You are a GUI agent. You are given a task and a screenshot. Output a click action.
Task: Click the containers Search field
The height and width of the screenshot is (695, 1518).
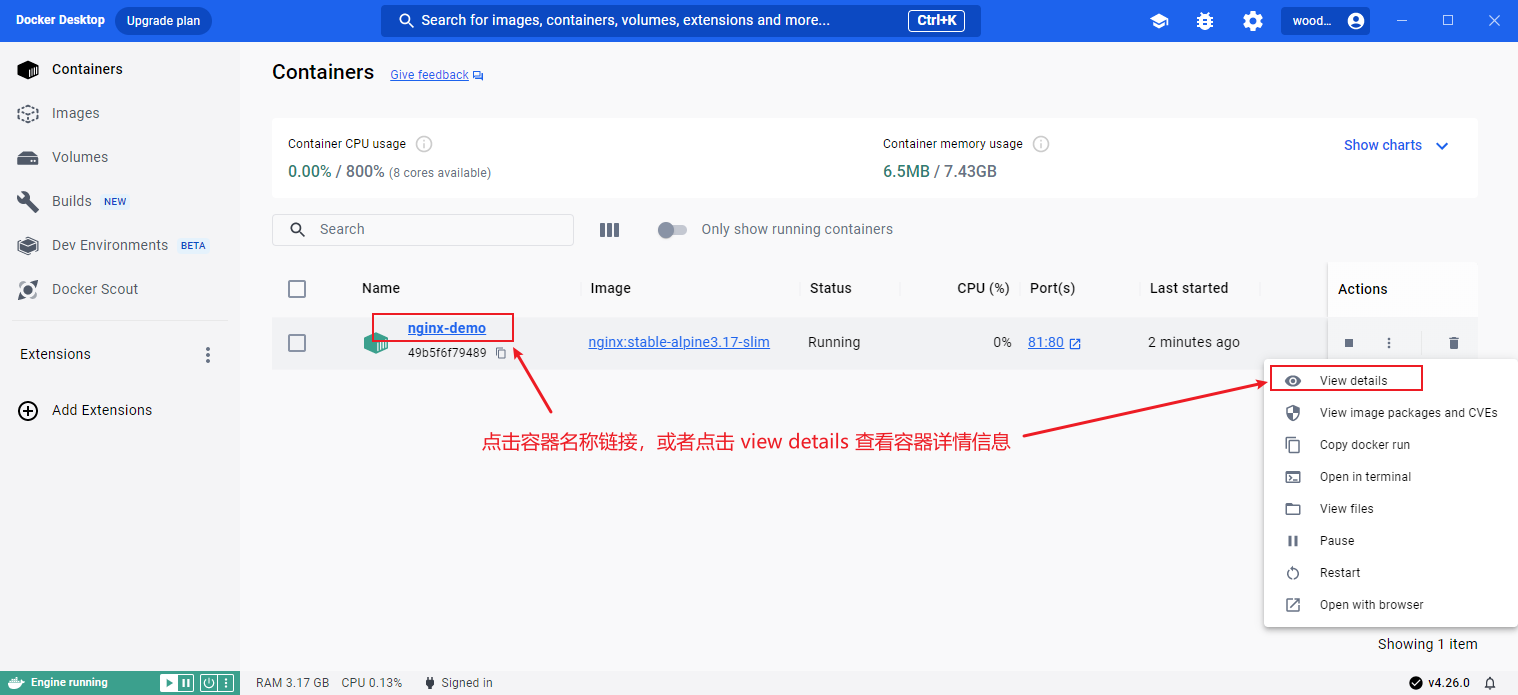[x=423, y=230]
